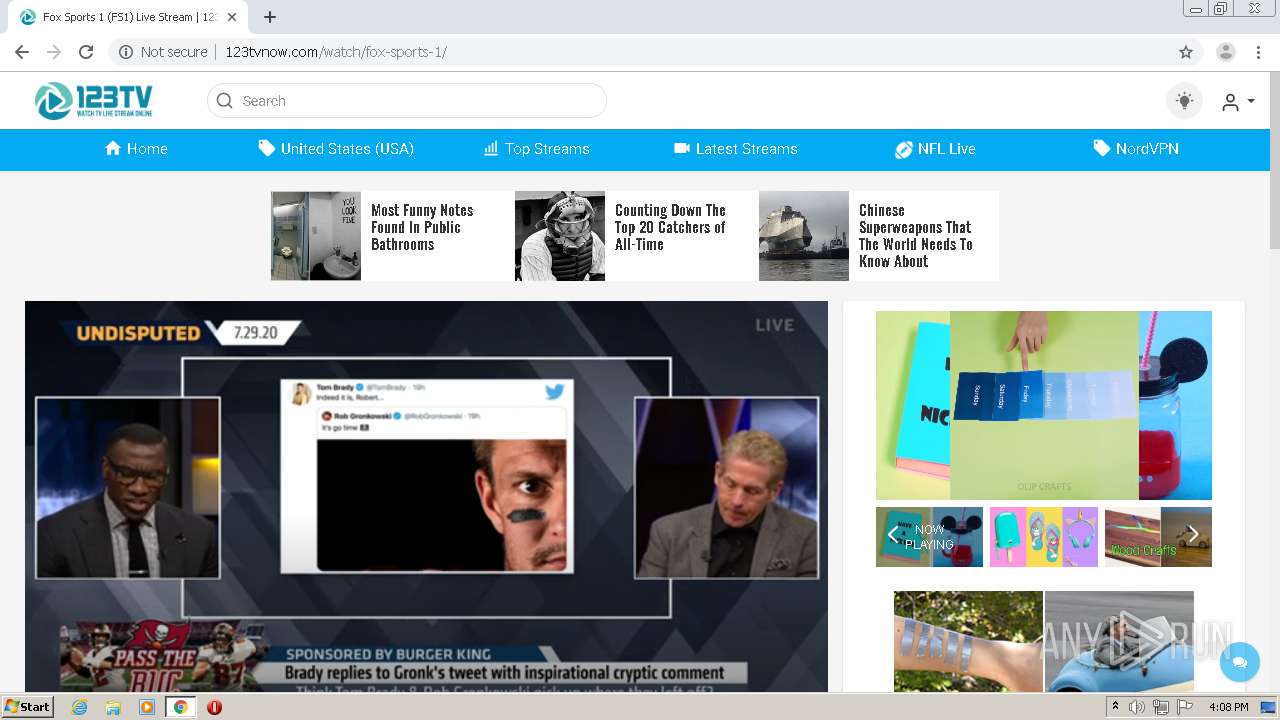Open the red Opera-style taskbar icon
This screenshot has width=1280, height=720.
pyautogui.click(x=214, y=707)
